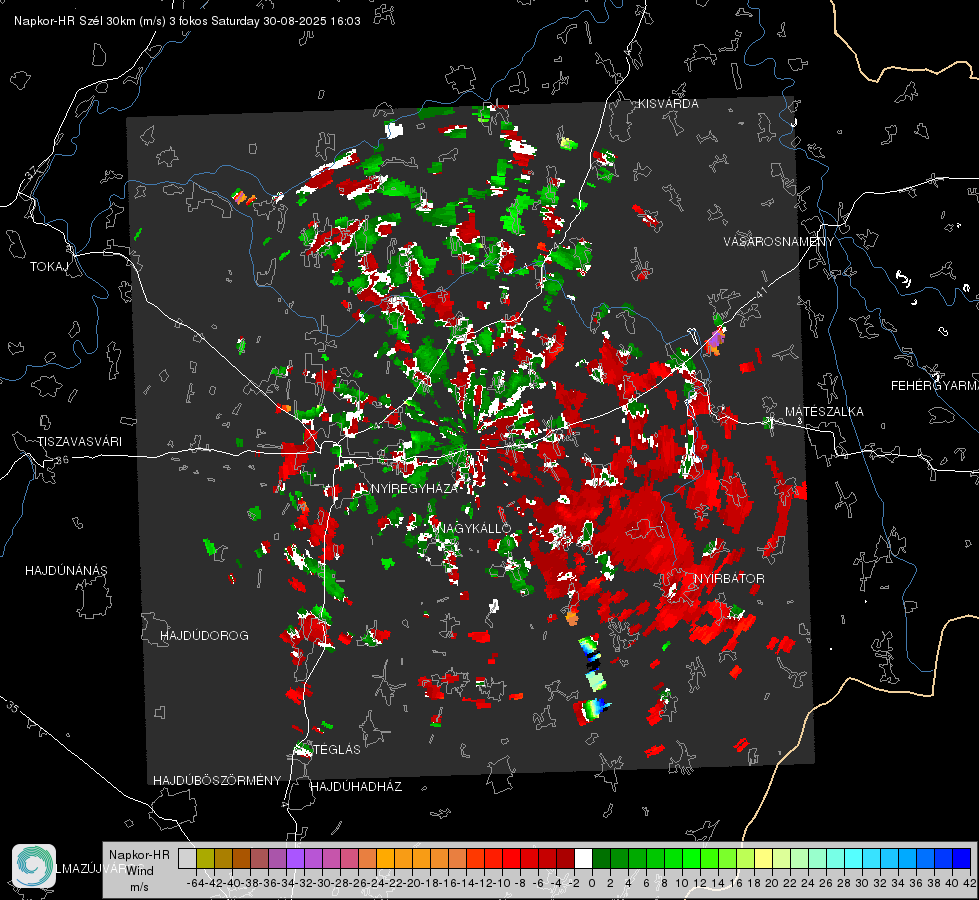Click the m/s unit label in the legend
Screen dimensions: 979x900
139,887
